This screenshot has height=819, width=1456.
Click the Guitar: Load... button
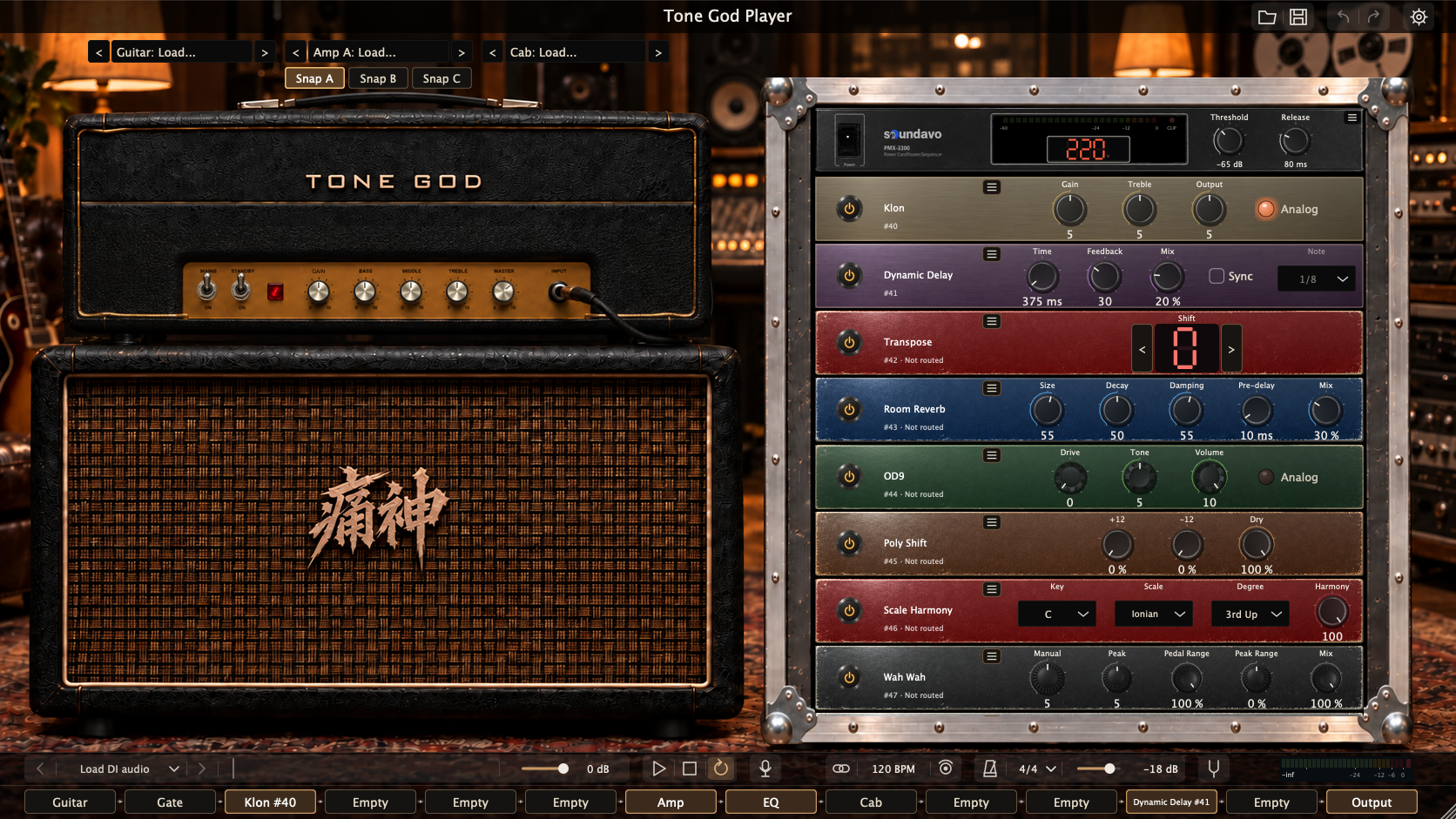182,52
